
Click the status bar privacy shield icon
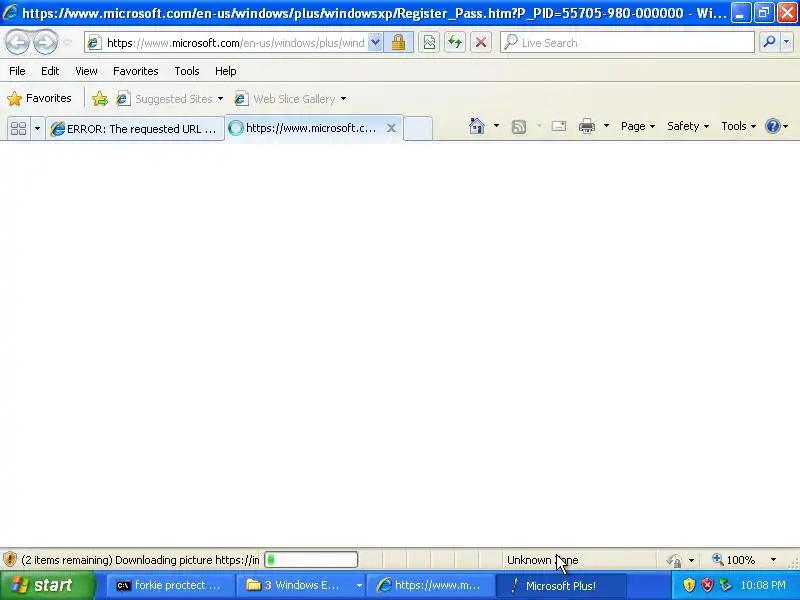point(10,560)
